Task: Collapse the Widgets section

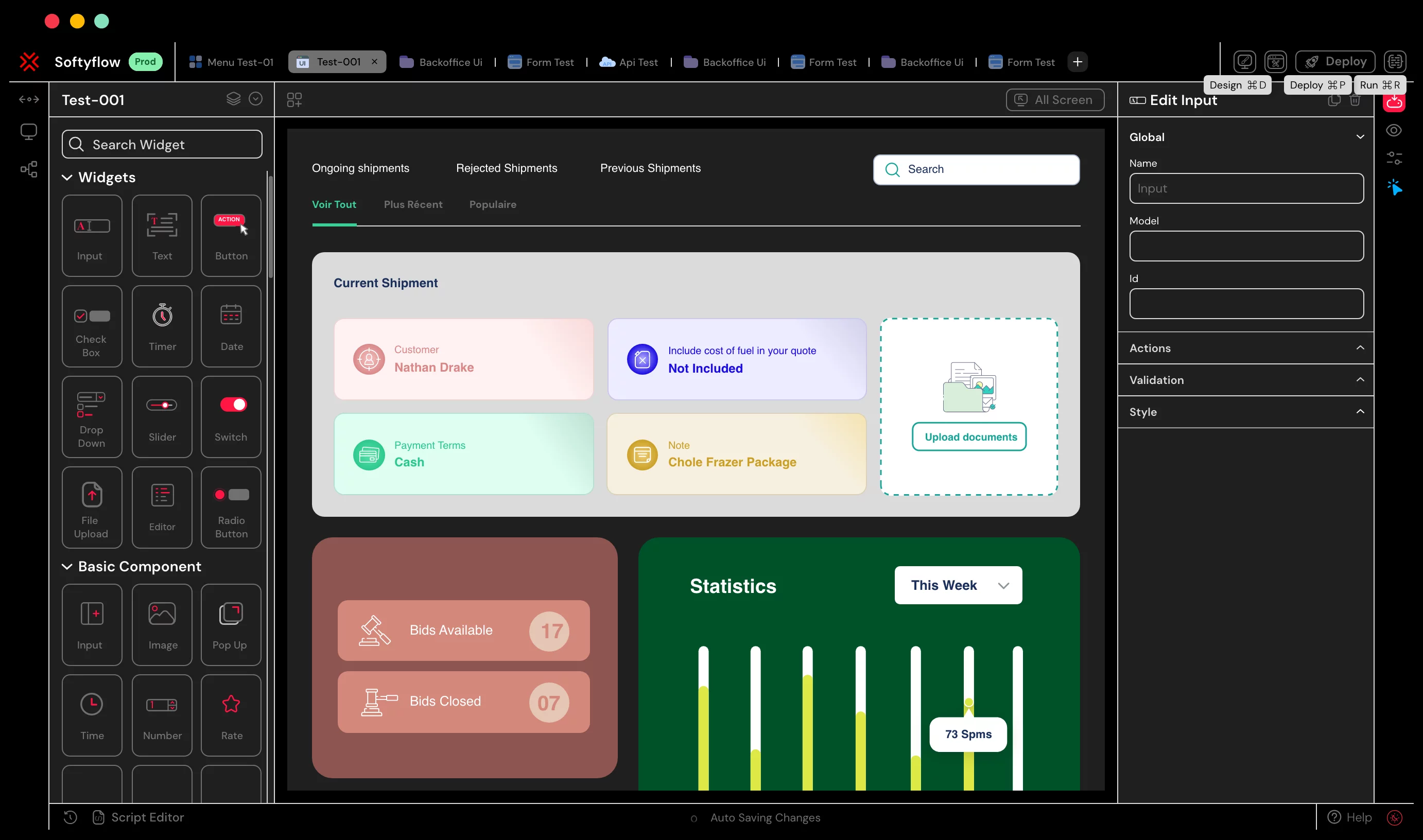Action: click(67, 178)
